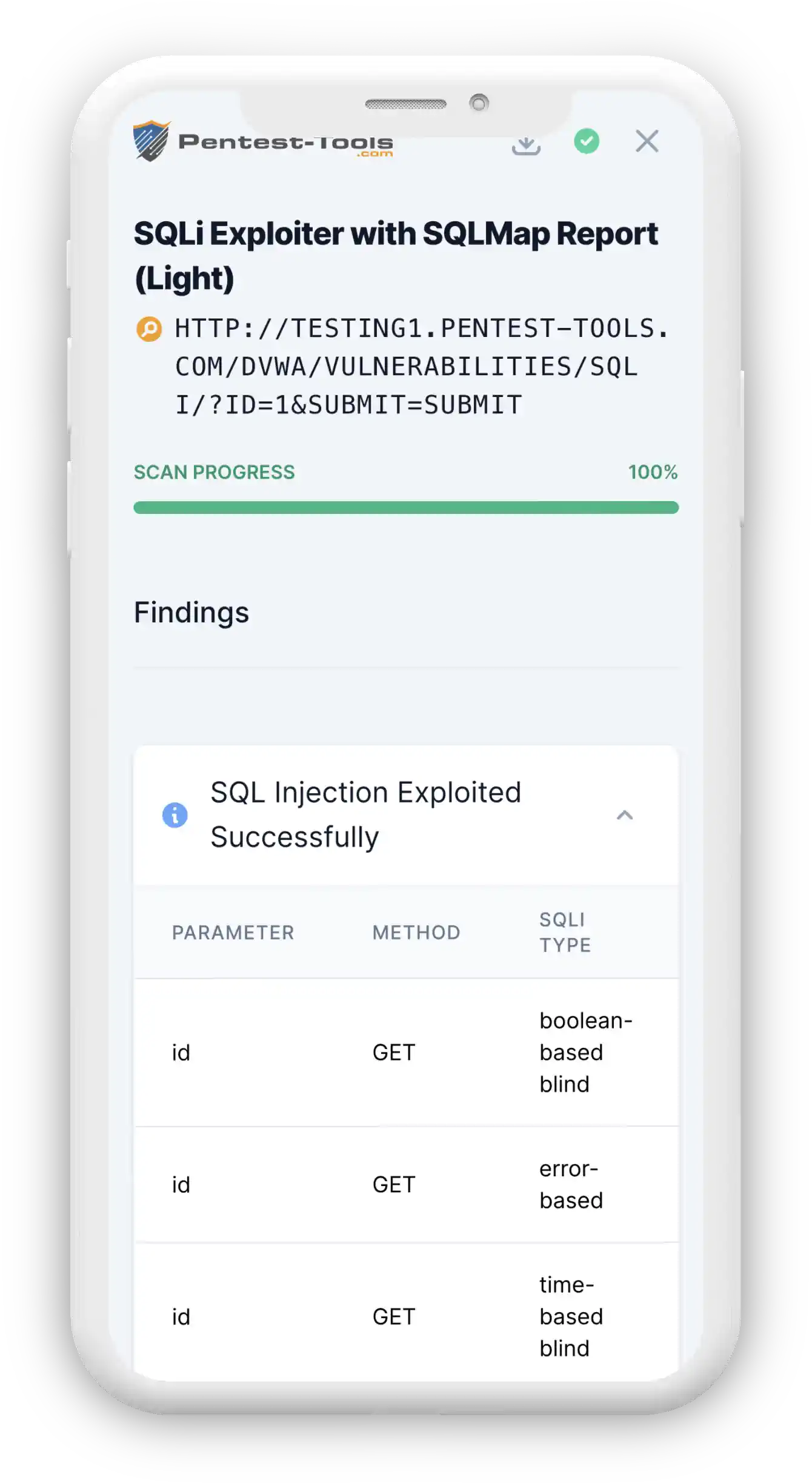Click the green scan progress bar
Image resolution: width=812 pixels, height=1483 pixels.
pyautogui.click(x=406, y=507)
